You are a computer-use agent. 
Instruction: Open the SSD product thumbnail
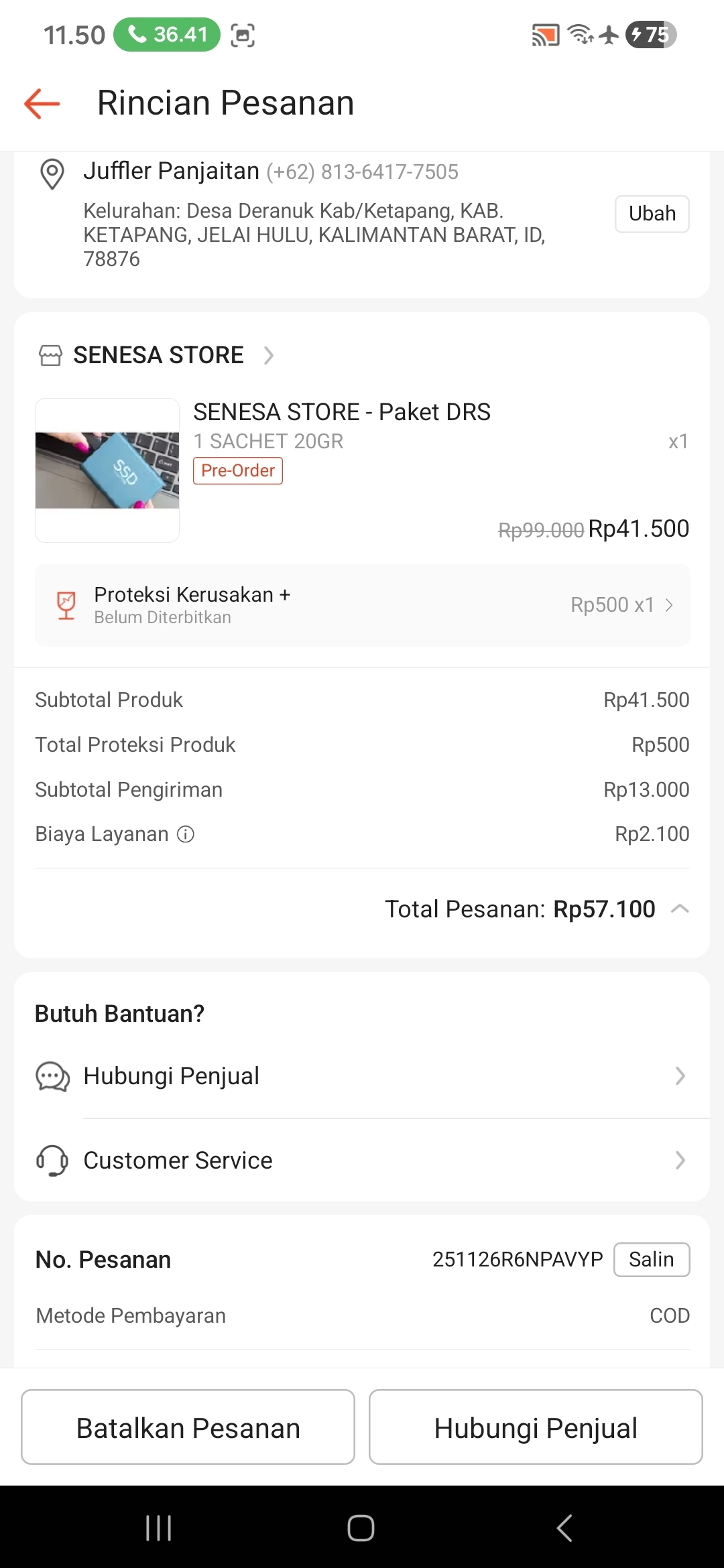tap(107, 470)
